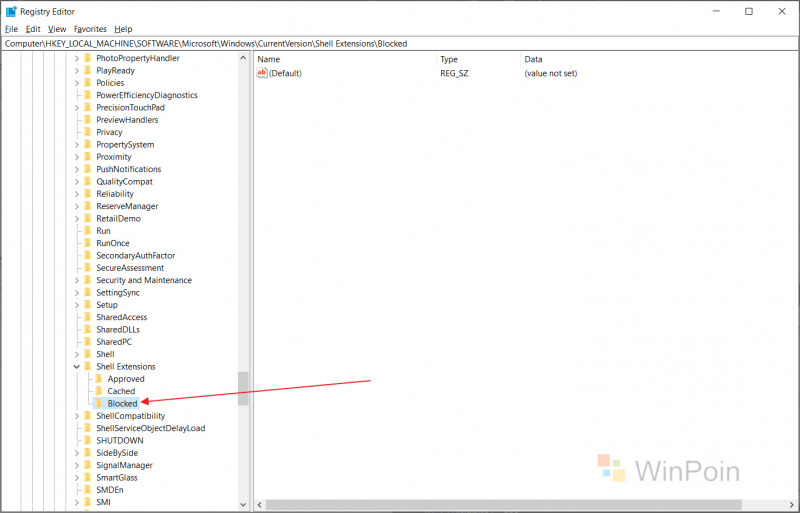800x513 pixels.
Task: Click the folder icon beside RetailDemo
Action: (x=87, y=218)
